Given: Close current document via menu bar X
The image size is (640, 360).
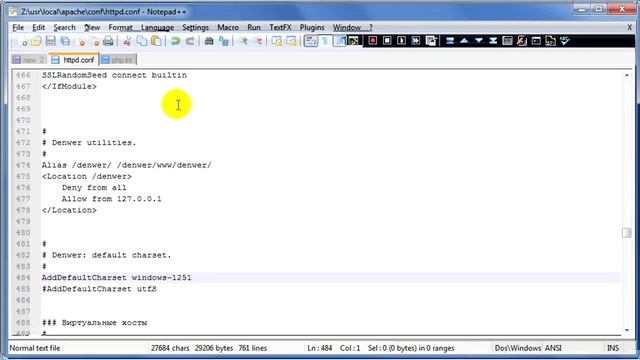Looking at the screenshot, I should tap(629, 27).
